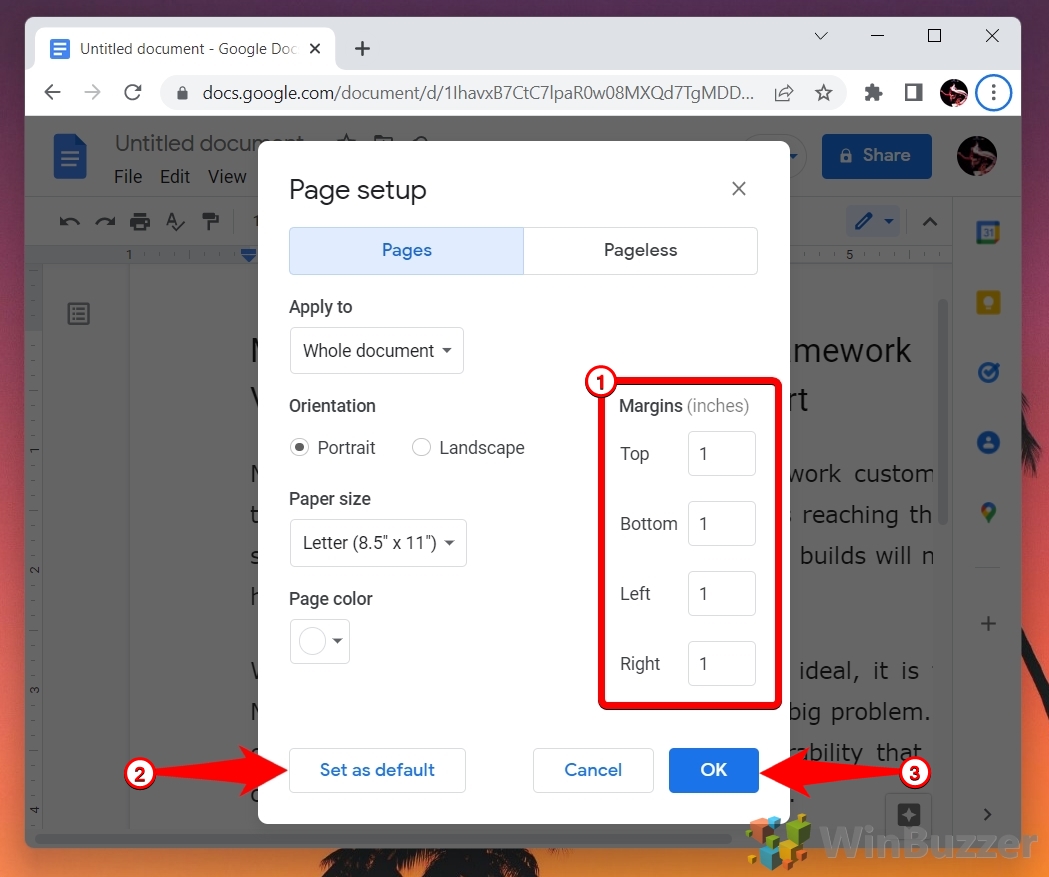
Task: Open the tab search chevron
Action: [x=821, y=35]
